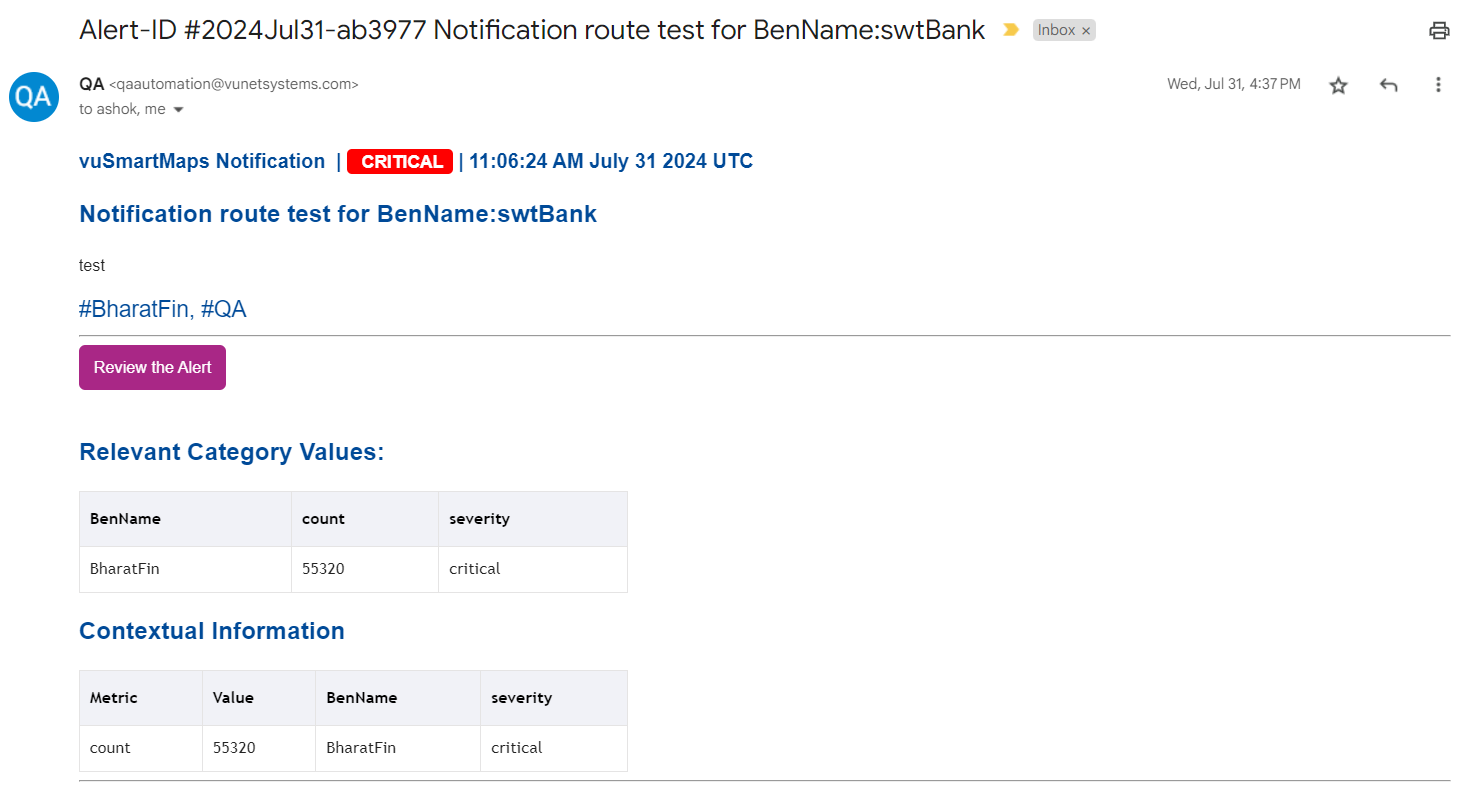1460x792 pixels.
Task: Expand recipient details arrow beside 'to ashok, me'
Action: (x=179, y=110)
